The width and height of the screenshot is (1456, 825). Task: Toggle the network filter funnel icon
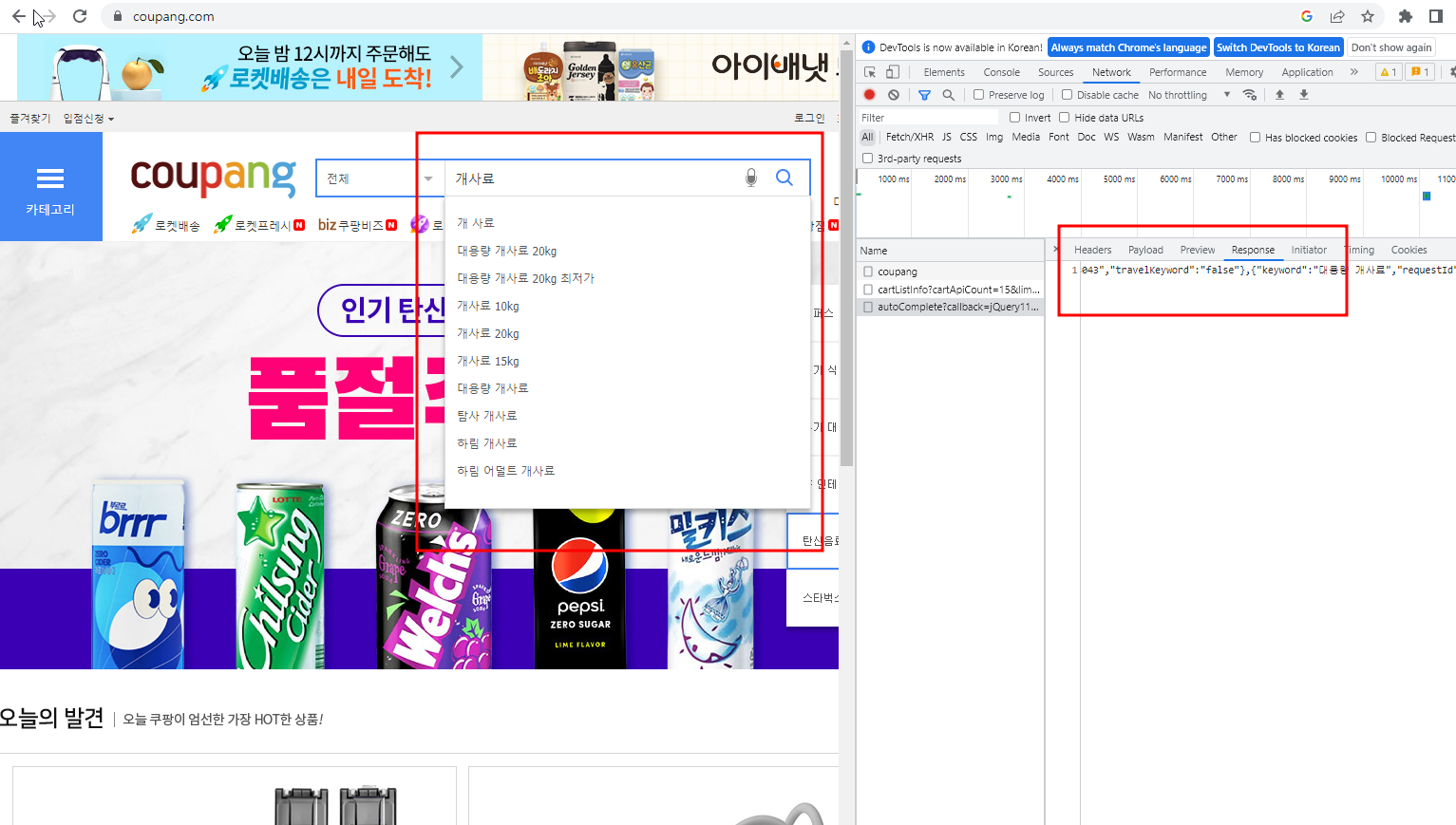click(924, 95)
